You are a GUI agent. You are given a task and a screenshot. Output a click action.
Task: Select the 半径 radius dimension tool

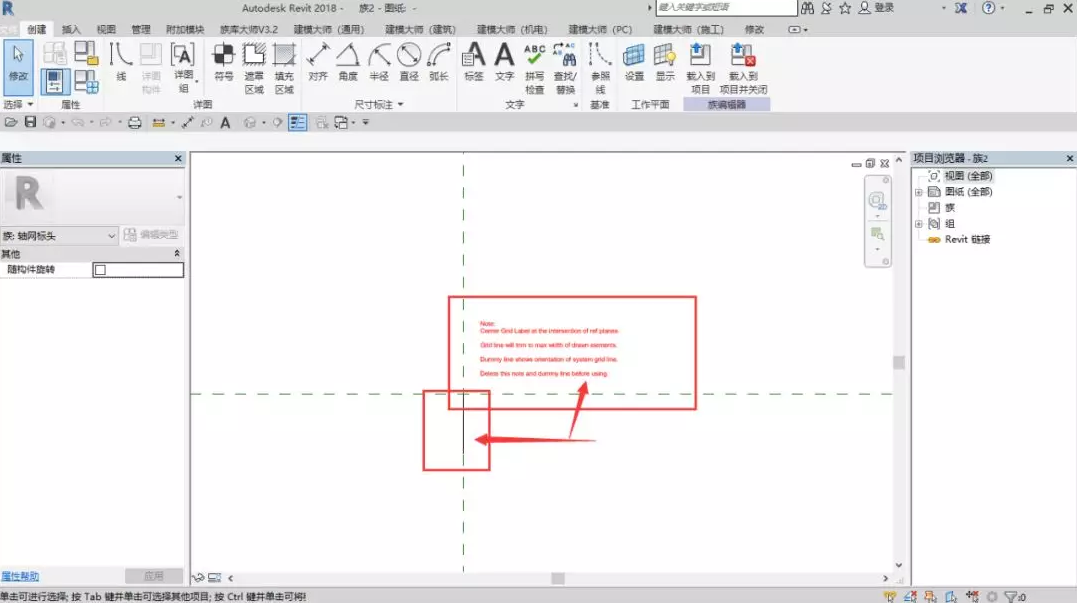(379, 61)
